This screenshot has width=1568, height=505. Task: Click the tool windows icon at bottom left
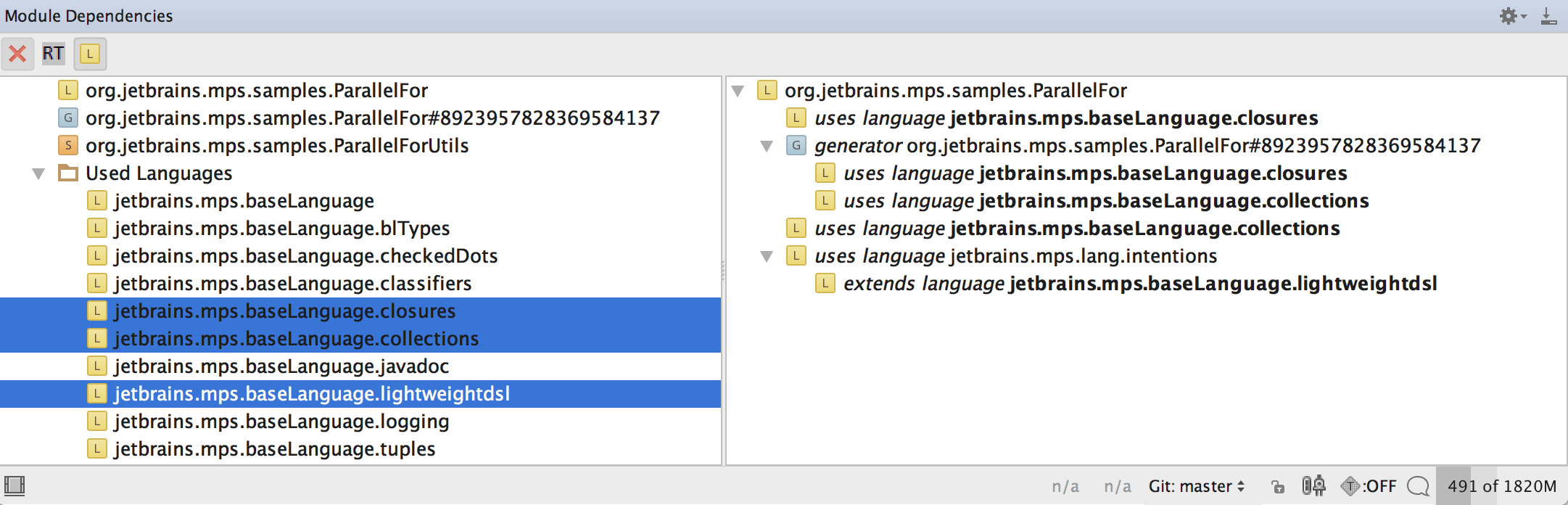(x=15, y=485)
